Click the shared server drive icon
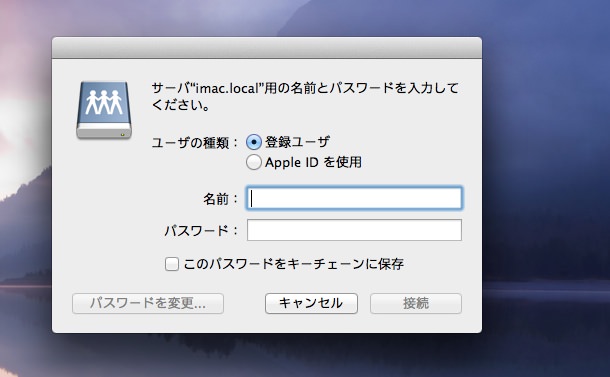This screenshot has height=377, width=610. [104, 110]
